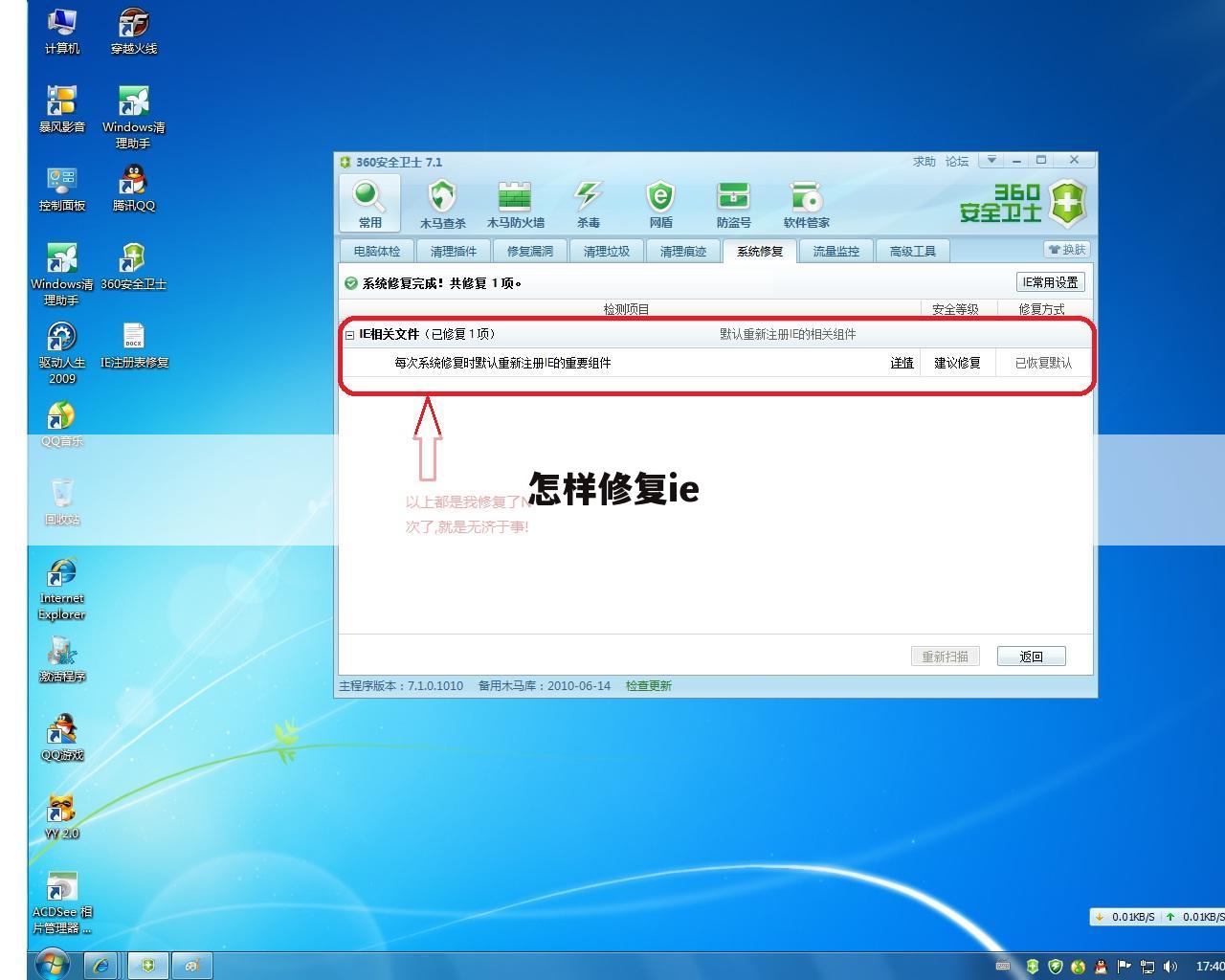
Task: Click the 返回 button
Action: 1031,657
